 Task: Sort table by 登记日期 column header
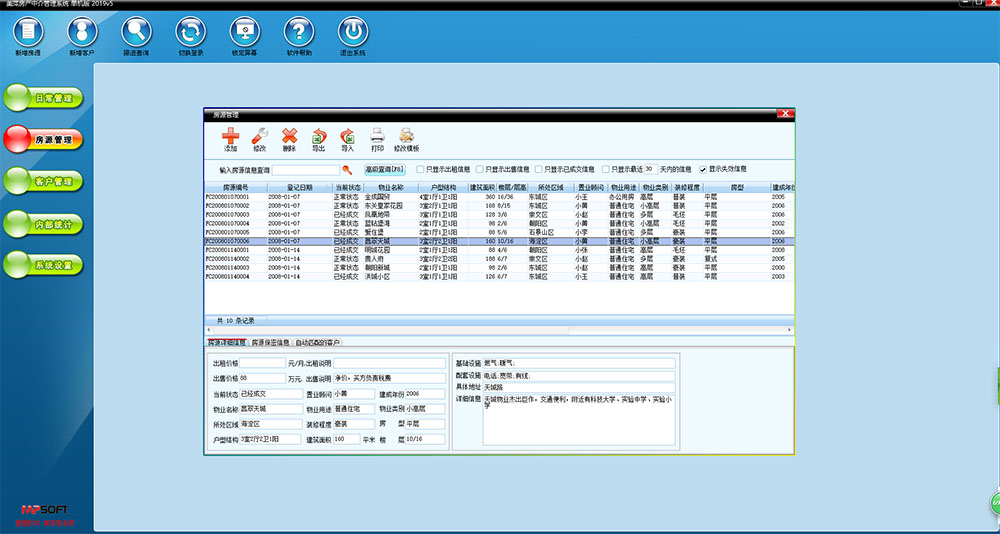point(300,187)
